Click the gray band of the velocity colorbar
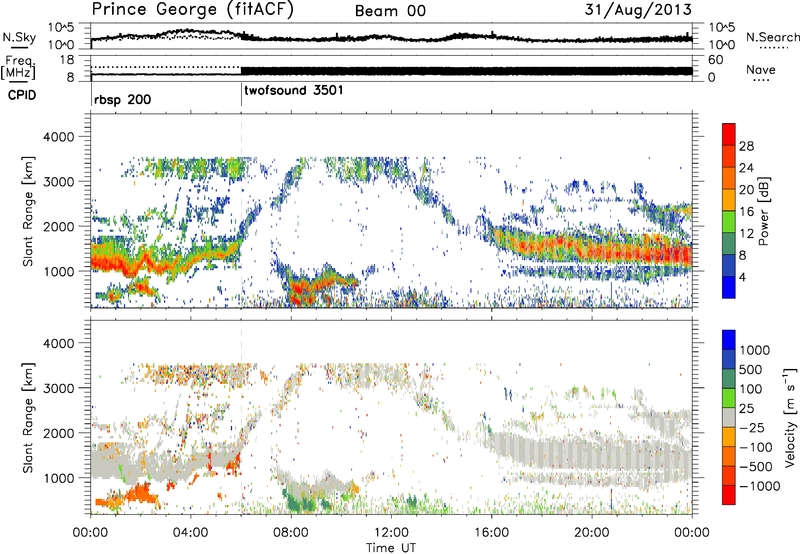This screenshot has width=800, height=554. [x=729, y=417]
